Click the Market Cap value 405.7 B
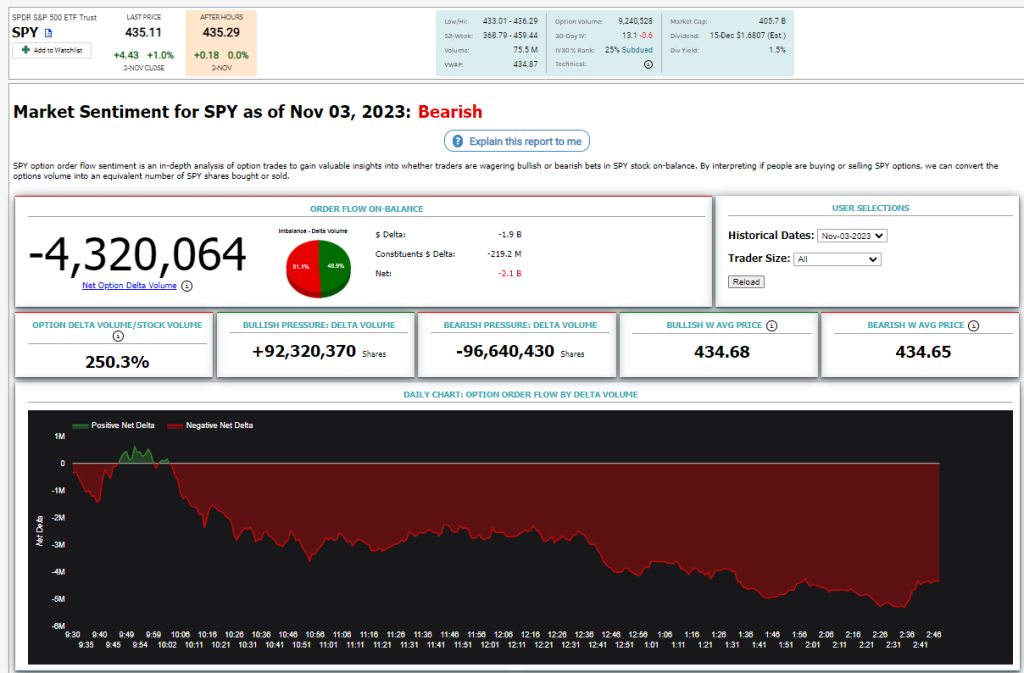 tap(772, 21)
